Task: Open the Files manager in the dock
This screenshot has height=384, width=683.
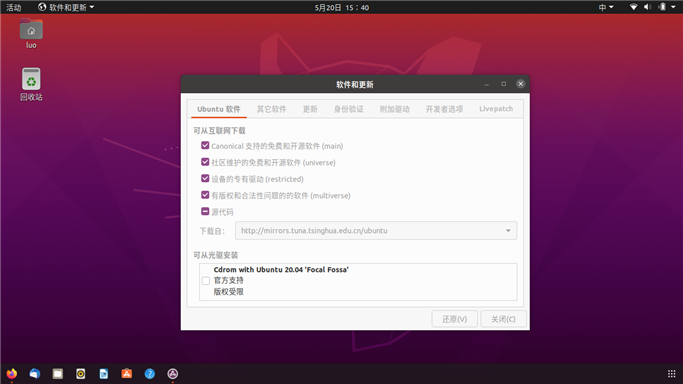Action: coord(57,374)
